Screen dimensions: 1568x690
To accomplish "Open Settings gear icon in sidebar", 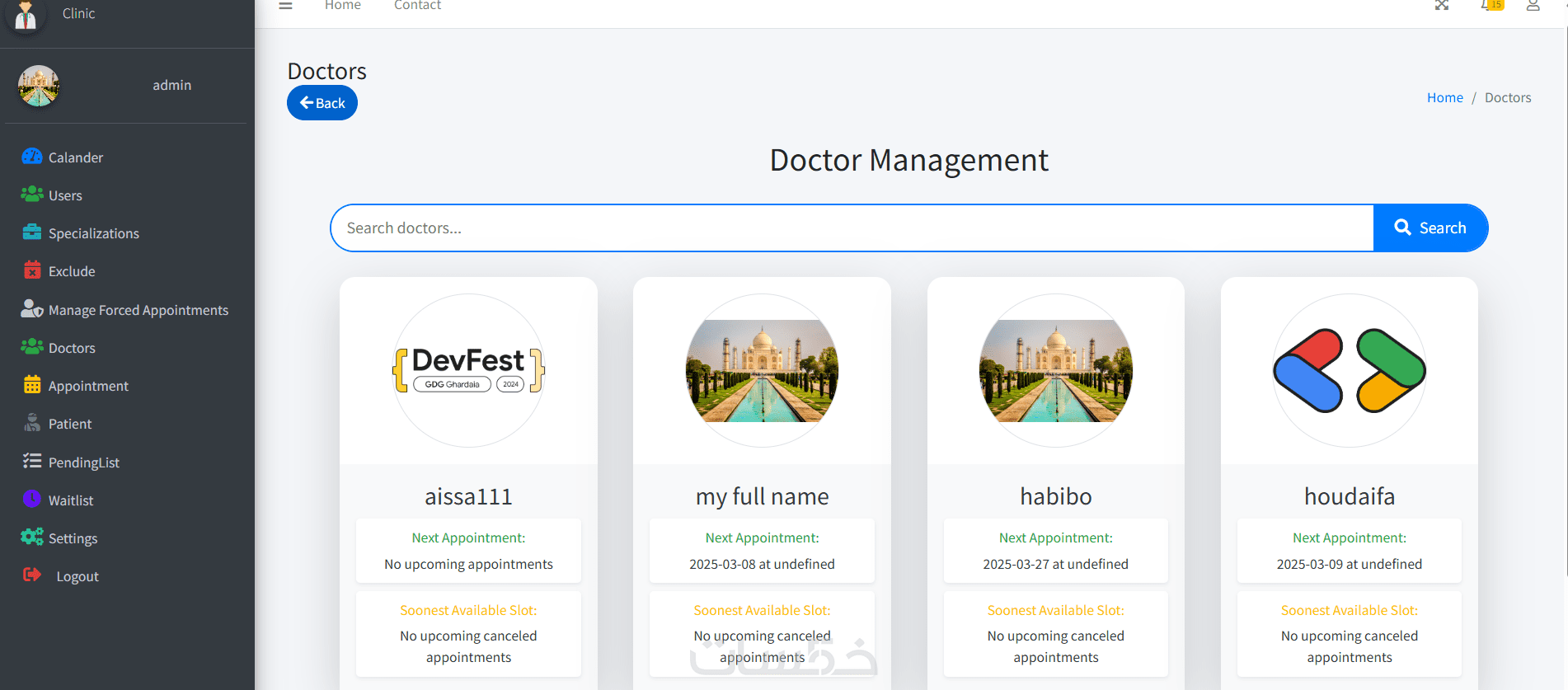I will click(x=32, y=537).
